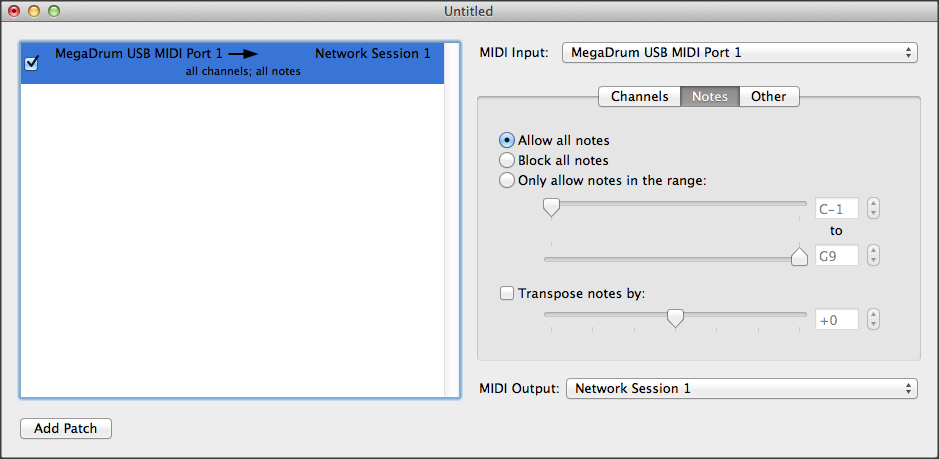Click the yellow minimize window button
939x459 pixels.
(34, 11)
